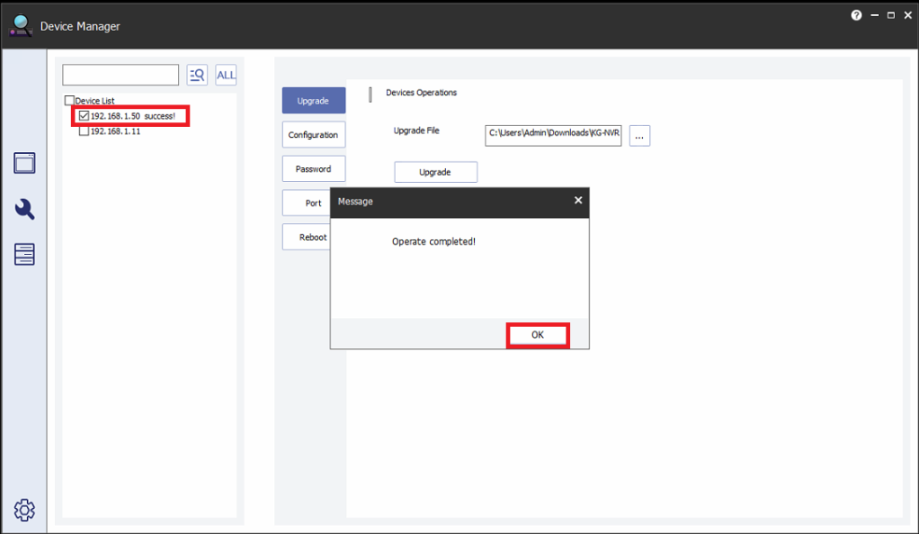Click the search devices icon button
The width and height of the screenshot is (919, 534).
pos(197,75)
